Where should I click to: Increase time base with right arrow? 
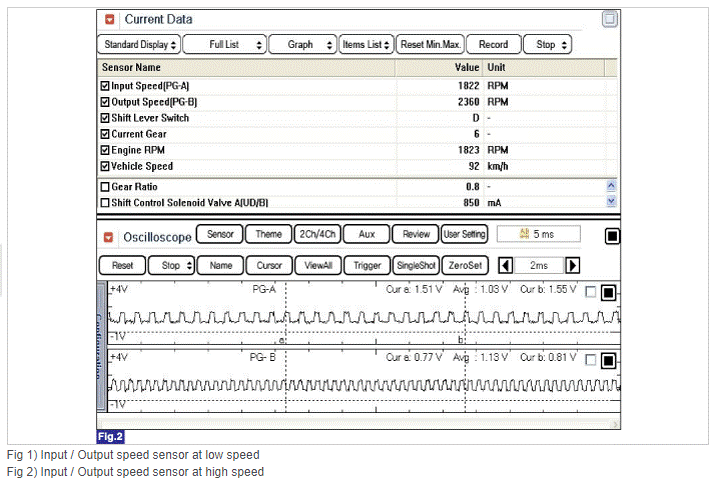click(573, 266)
